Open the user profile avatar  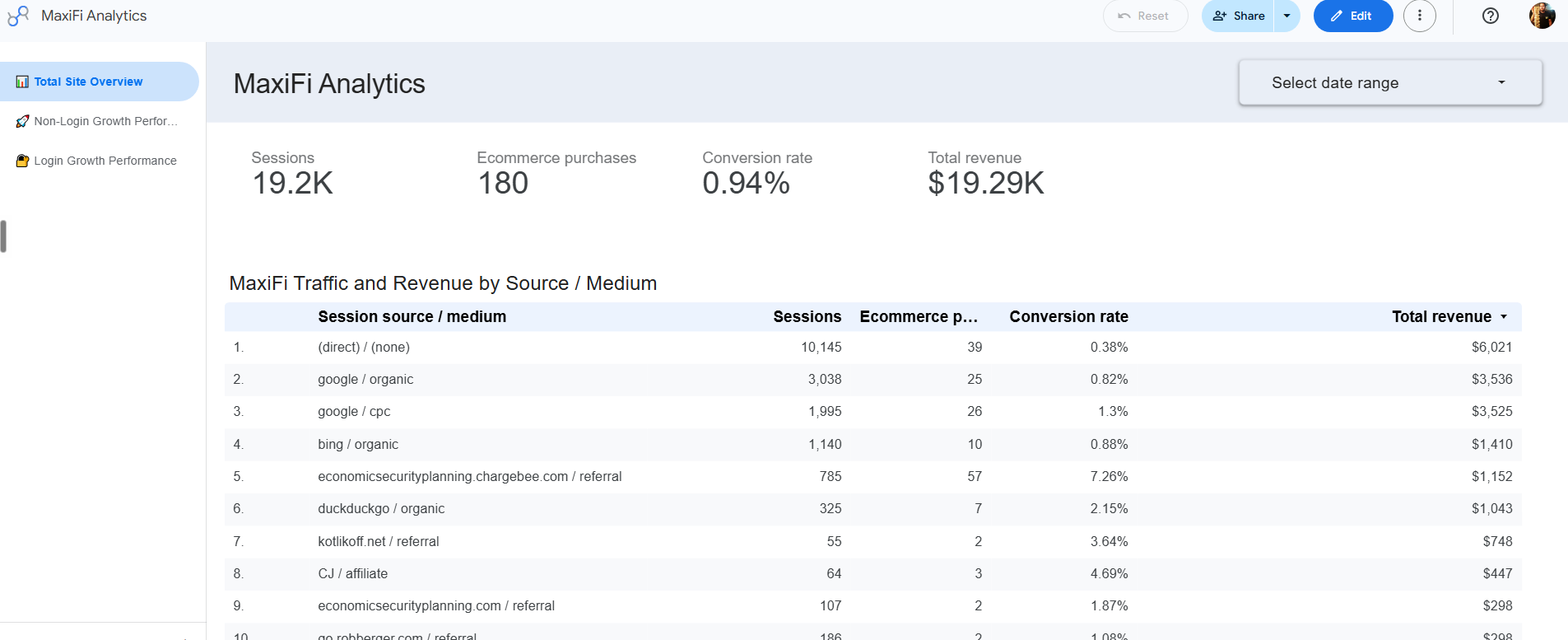pyautogui.click(x=1542, y=16)
